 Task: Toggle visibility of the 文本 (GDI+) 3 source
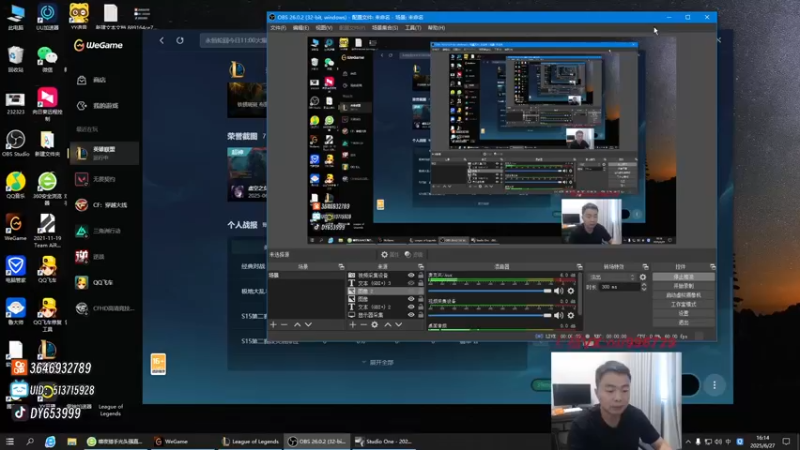(x=411, y=283)
